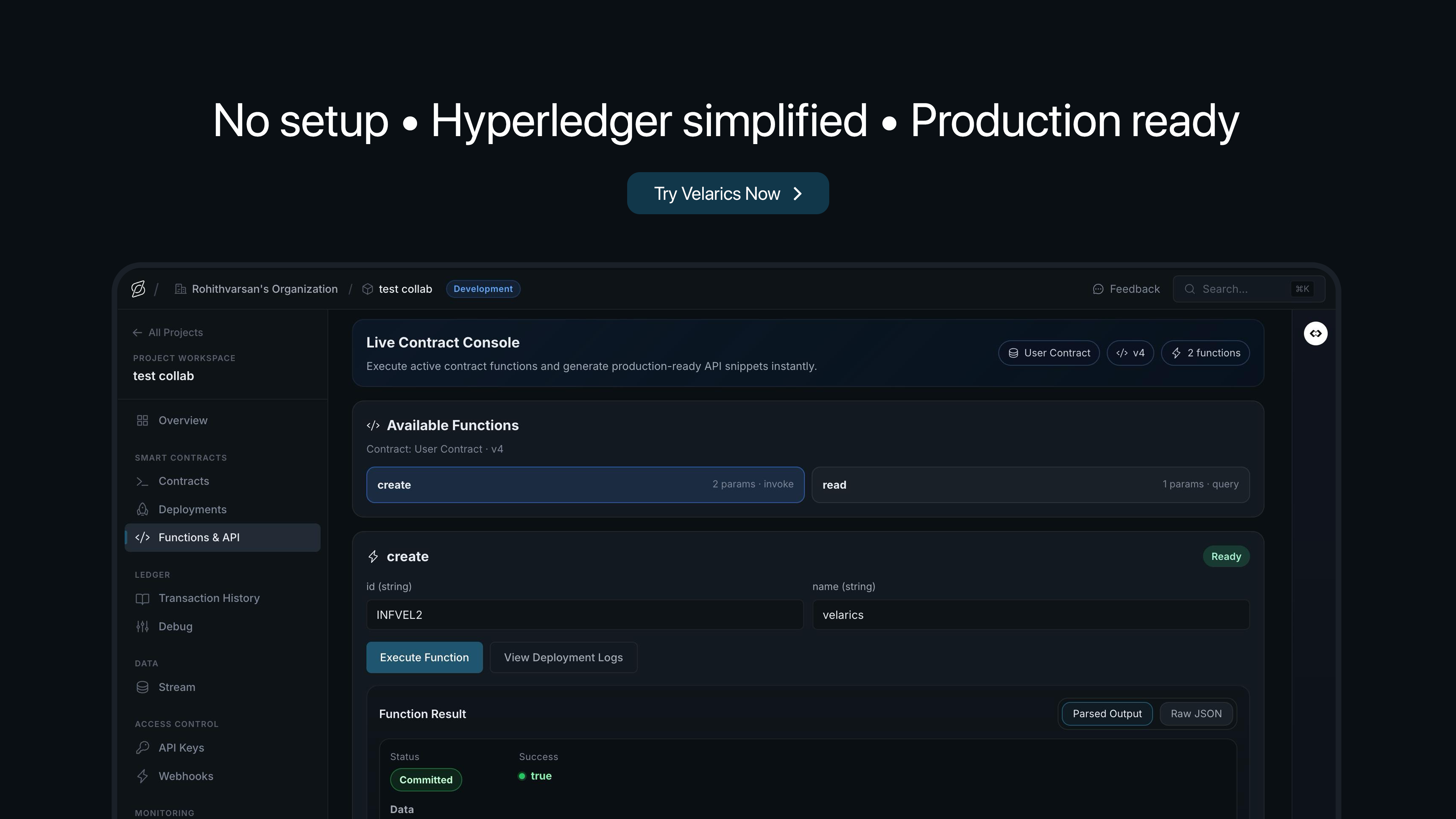Click View Deployment Logs button
The width and height of the screenshot is (1456, 819).
(x=563, y=657)
